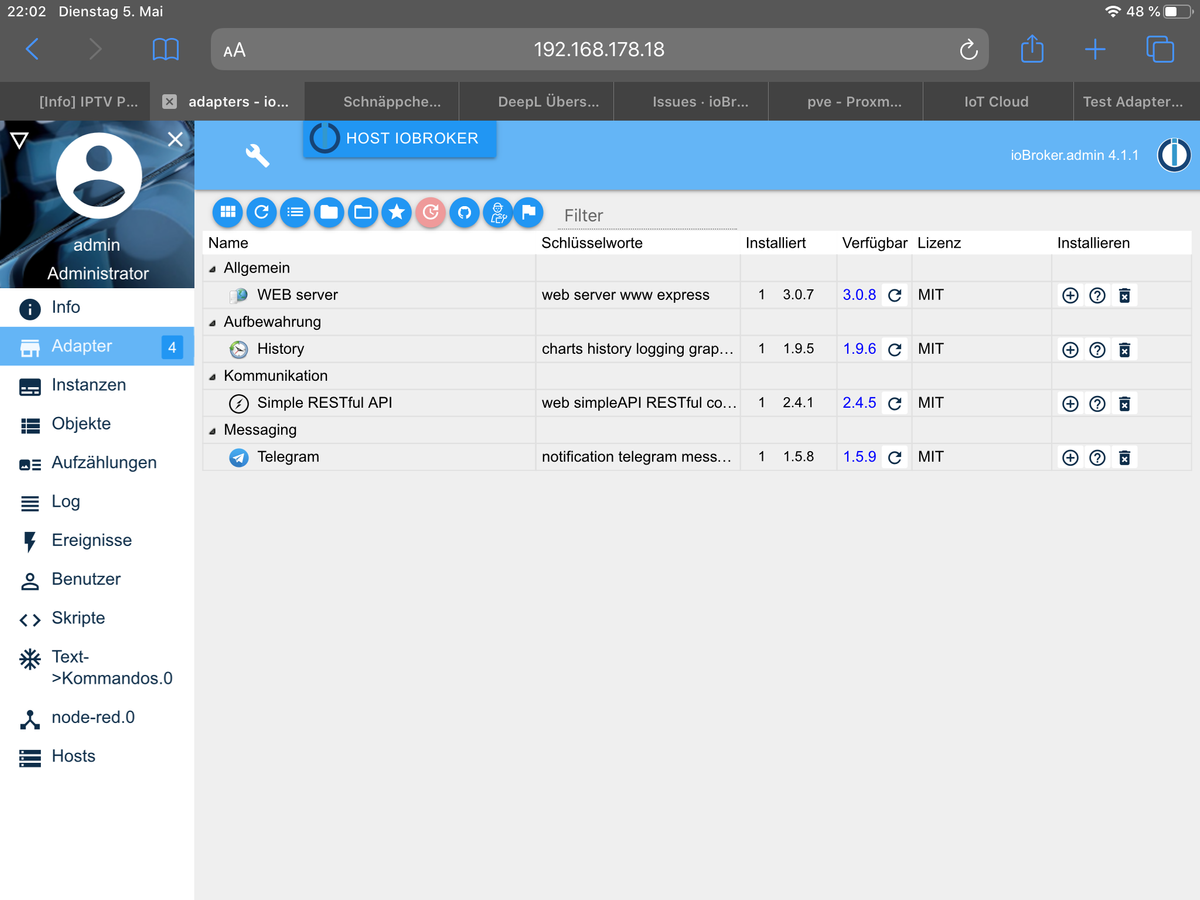Switch to the IoT Cloud tab

[996, 101]
